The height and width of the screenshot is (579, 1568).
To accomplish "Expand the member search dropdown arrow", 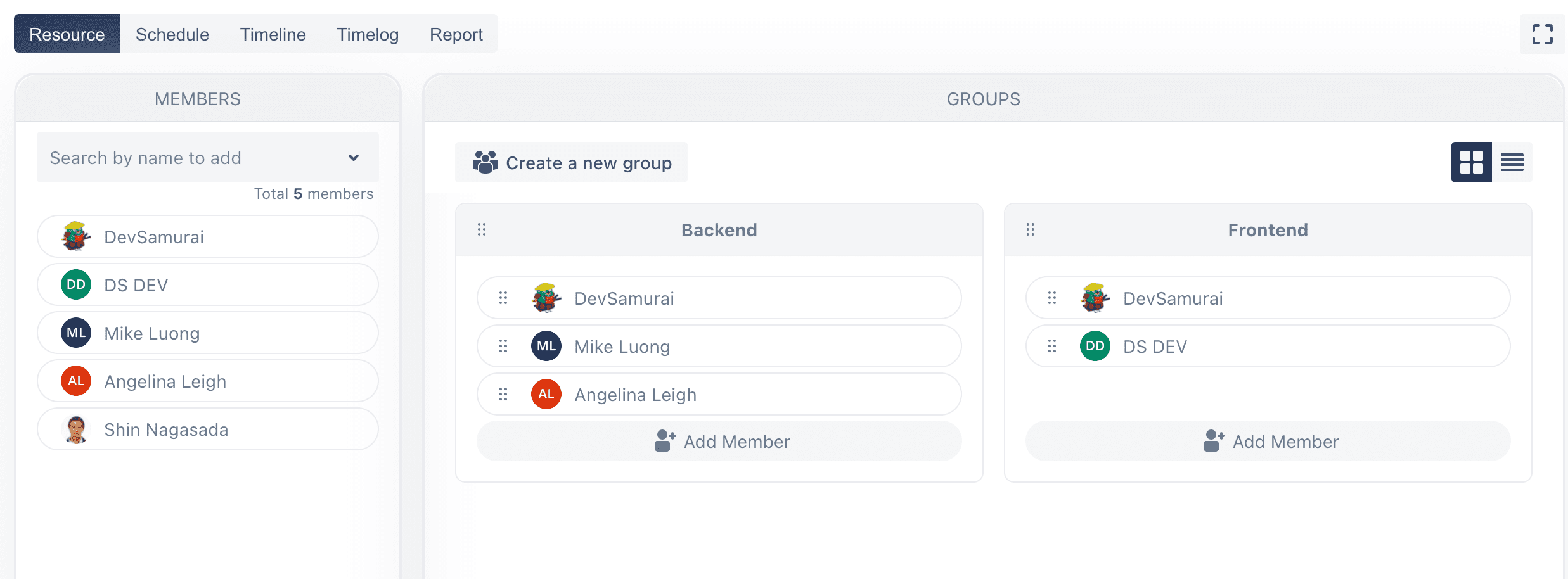I will point(354,157).
